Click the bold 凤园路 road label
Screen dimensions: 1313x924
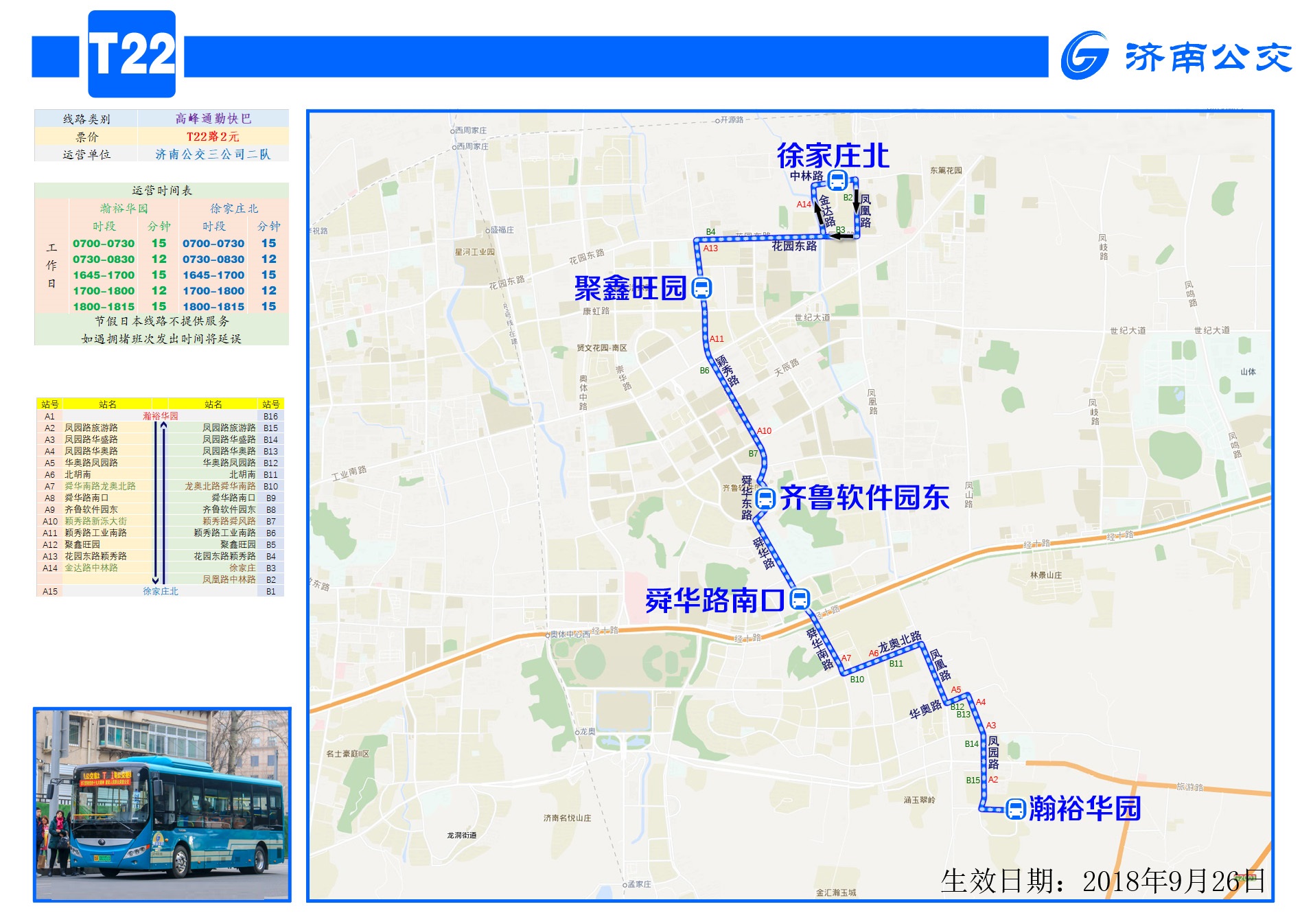point(993,752)
